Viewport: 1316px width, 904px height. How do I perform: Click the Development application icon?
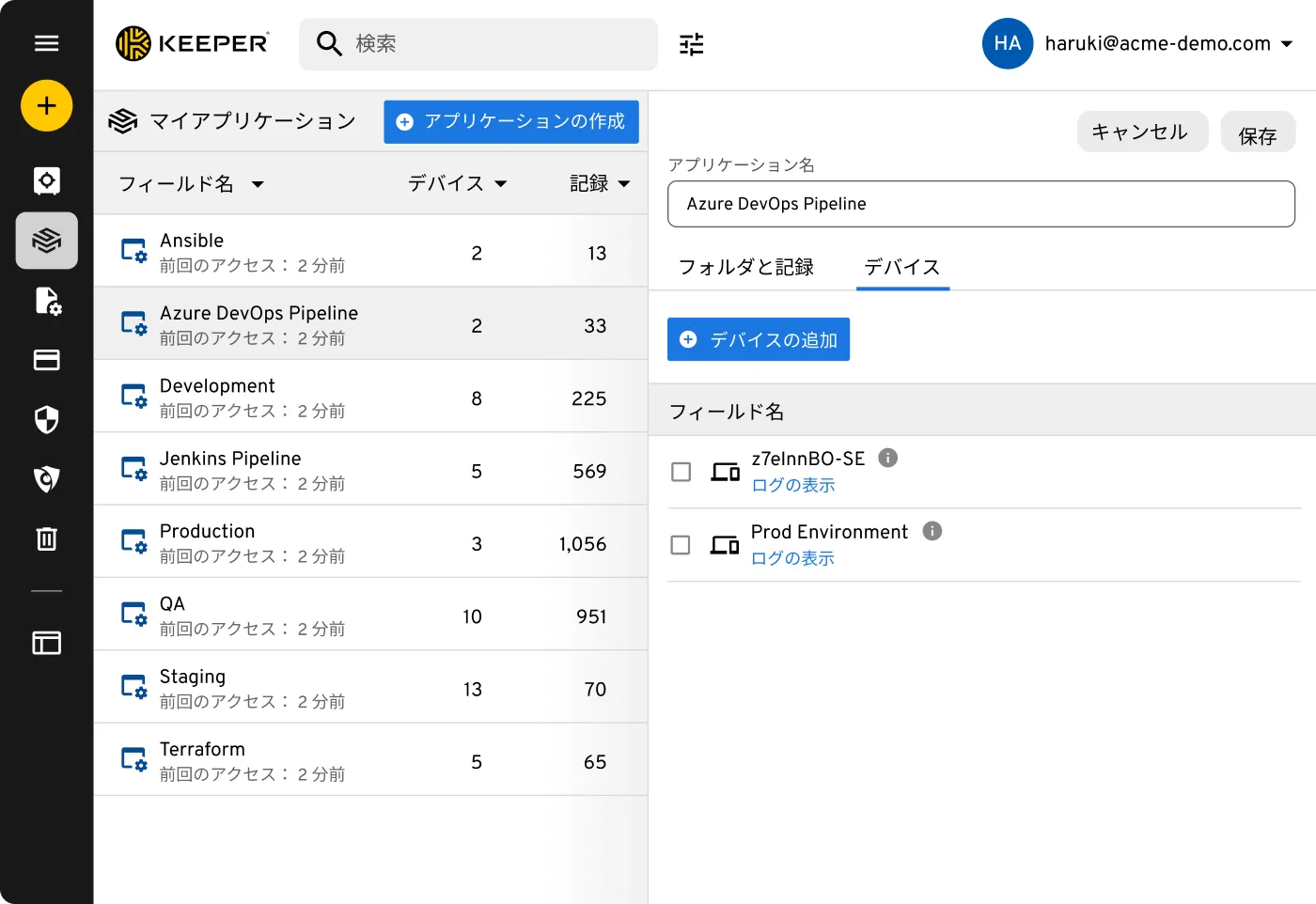click(133, 396)
